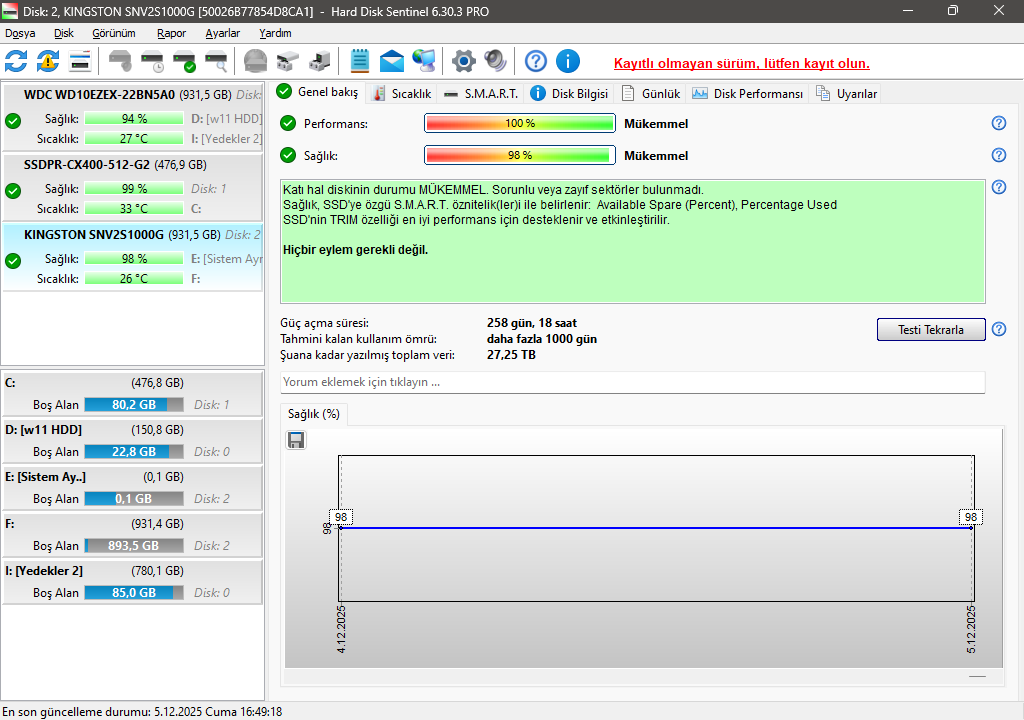Screen dimensions: 1024x720
Task: Click the disk icon with clock
Action: click(152, 61)
